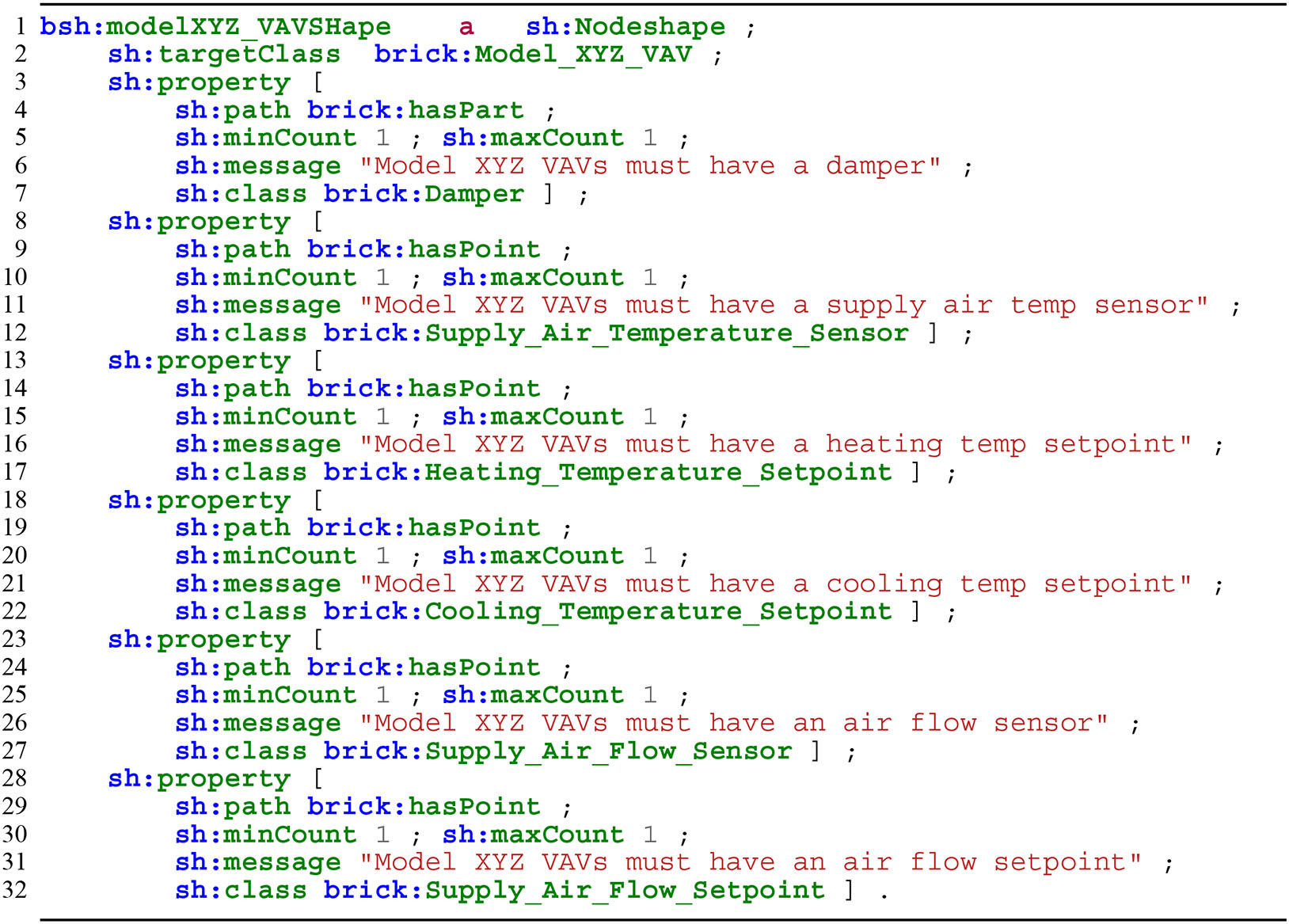Click the "air flow setpoint" message string

pyautogui.click(x=751, y=863)
